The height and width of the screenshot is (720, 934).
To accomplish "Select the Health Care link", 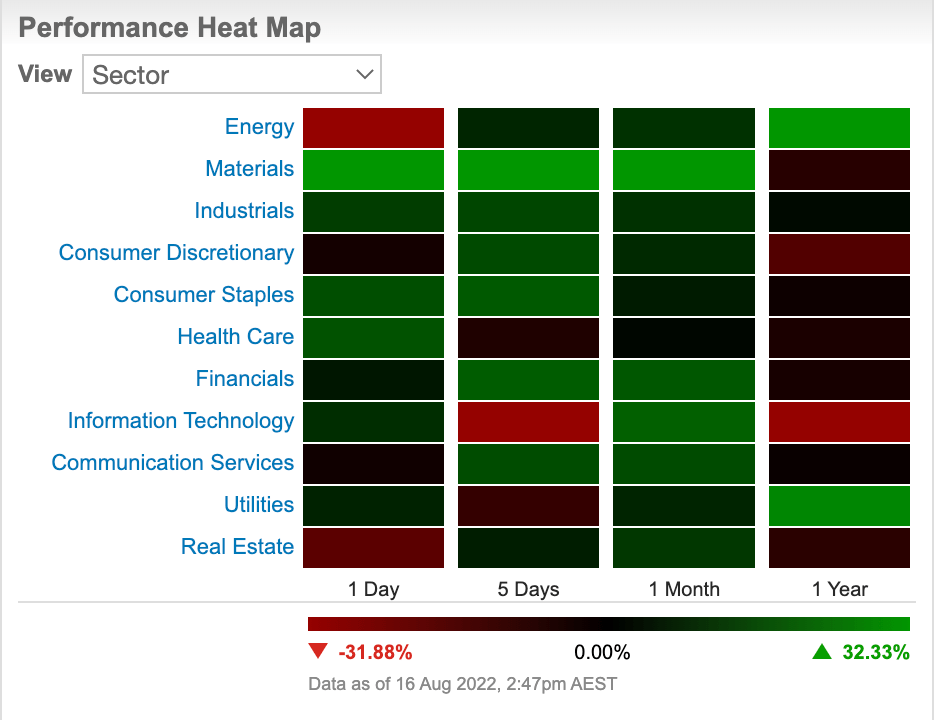I will (236, 336).
